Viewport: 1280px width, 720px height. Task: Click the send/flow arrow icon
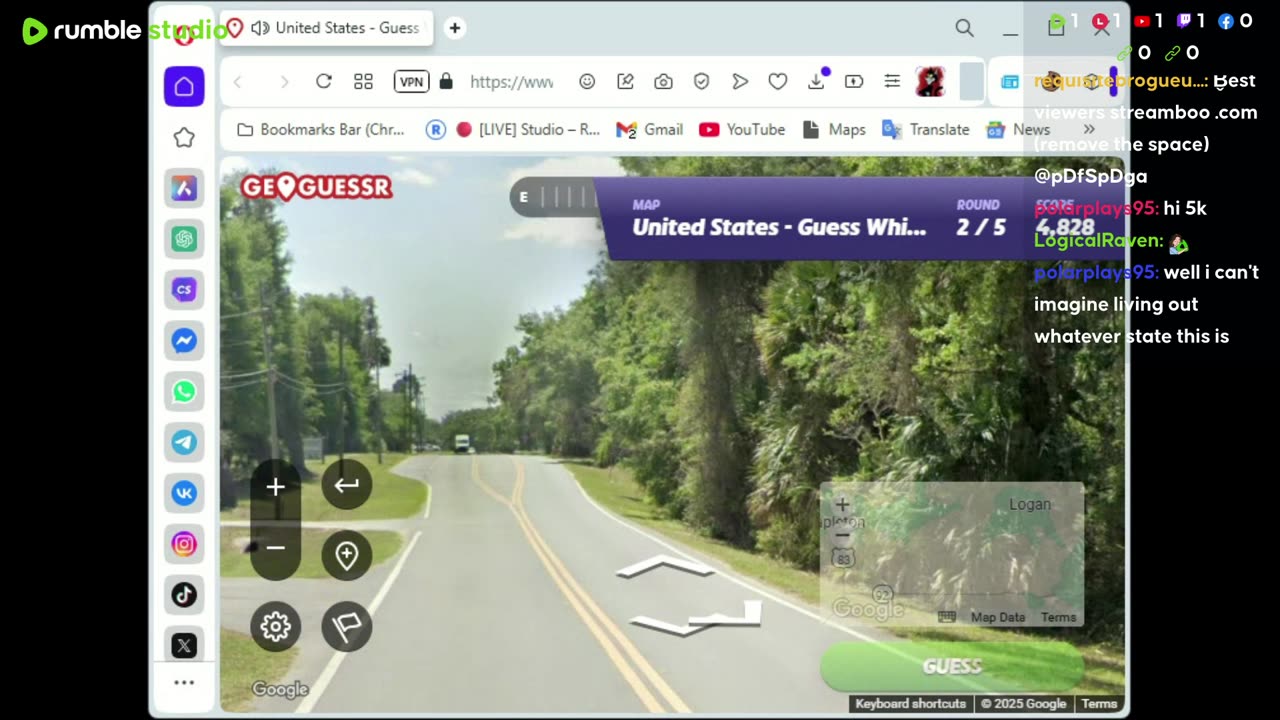coord(740,81)
